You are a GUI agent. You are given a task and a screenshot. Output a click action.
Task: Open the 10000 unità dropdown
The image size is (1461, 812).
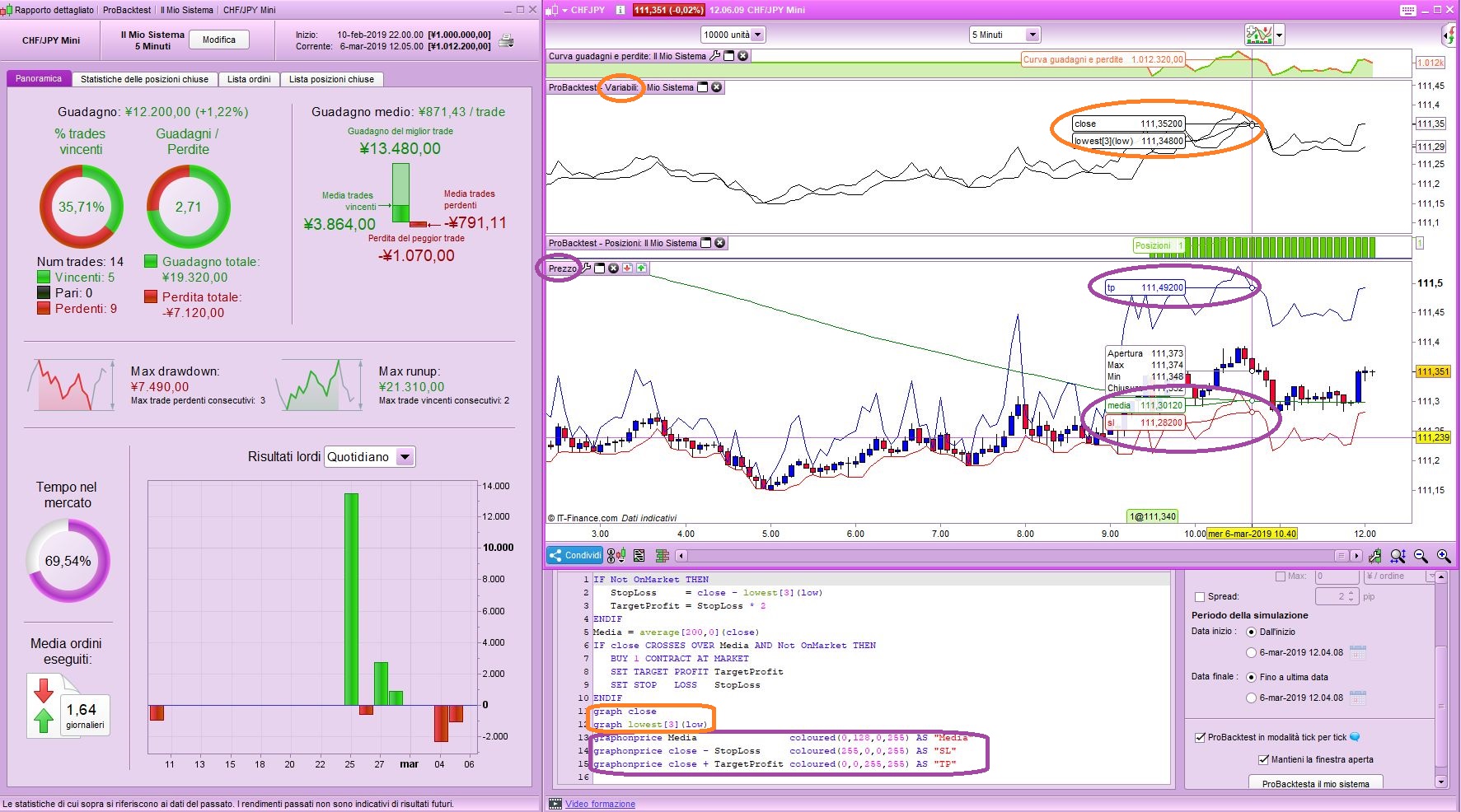coord(733,35)
